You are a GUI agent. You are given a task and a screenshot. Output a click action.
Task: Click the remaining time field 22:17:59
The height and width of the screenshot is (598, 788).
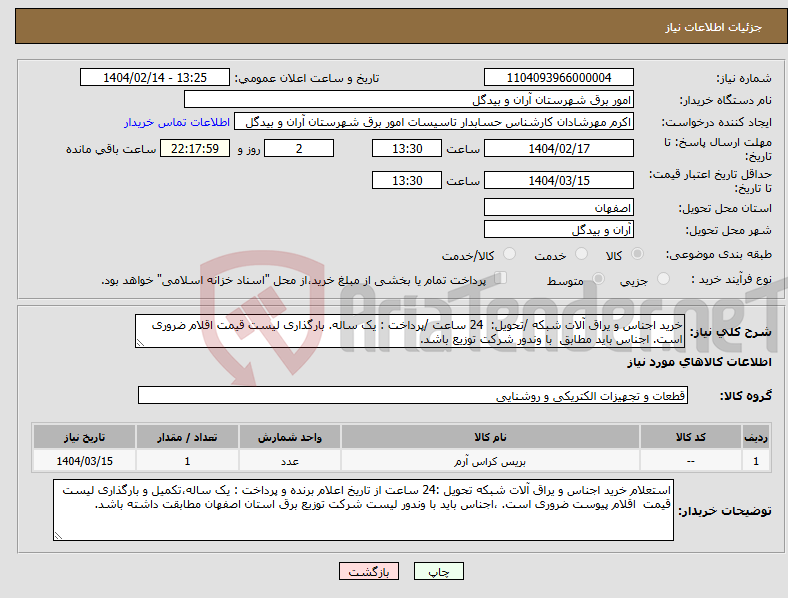tap(195, 148)
